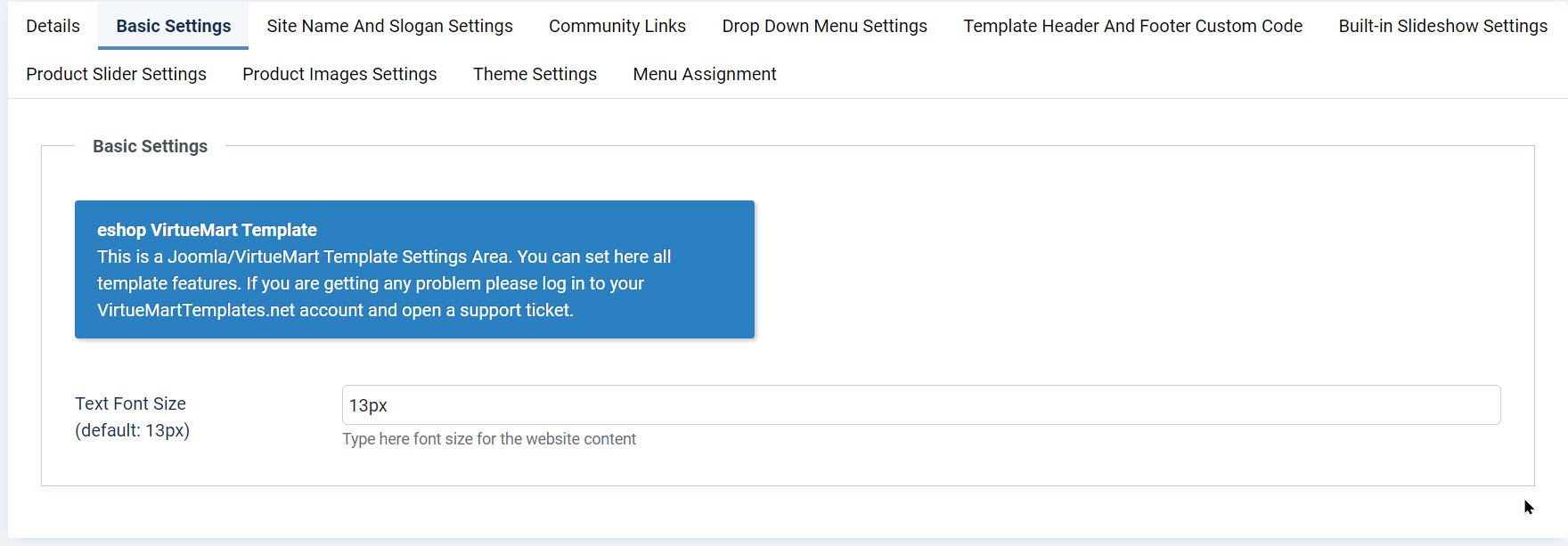The image size is (1568, 546).
Task: Open the Product Slider Settings tab
Action: coord(116,74)
